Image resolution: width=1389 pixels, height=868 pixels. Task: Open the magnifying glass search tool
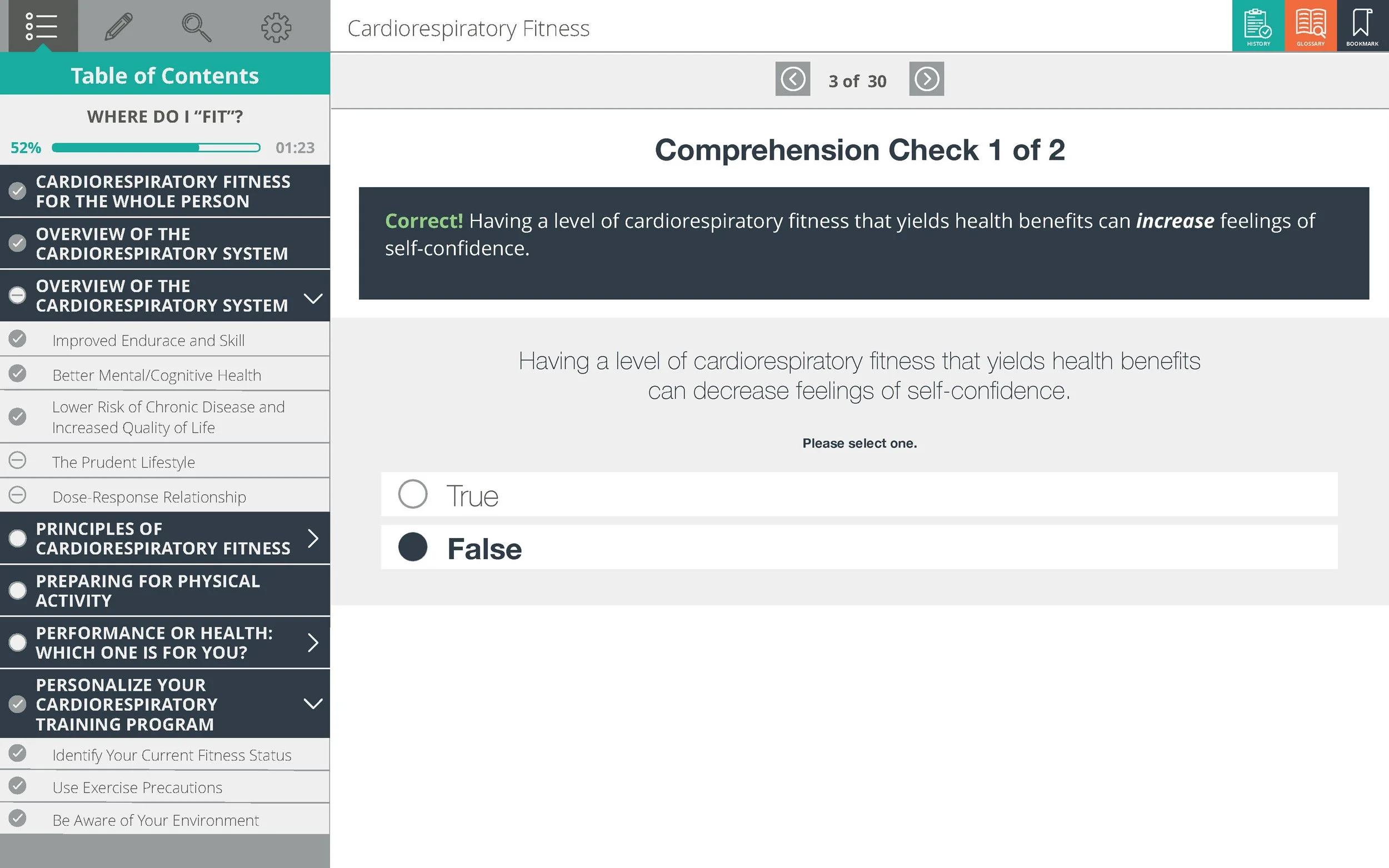tap(196, 27)
